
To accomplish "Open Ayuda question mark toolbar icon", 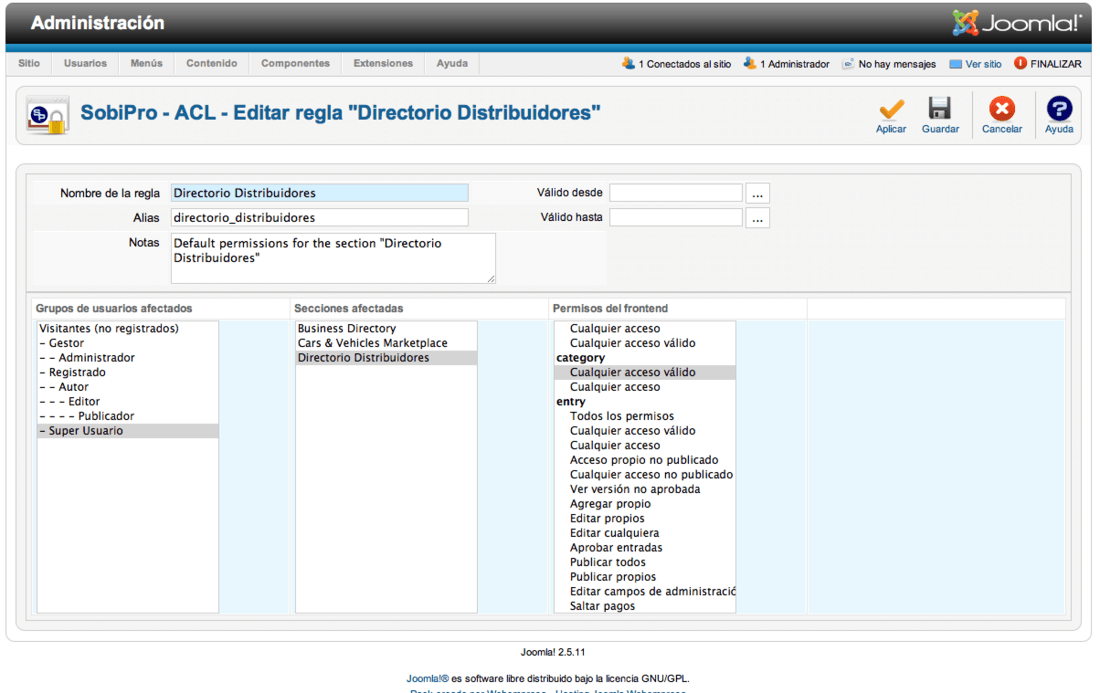I will click(x=1059, y=109).
